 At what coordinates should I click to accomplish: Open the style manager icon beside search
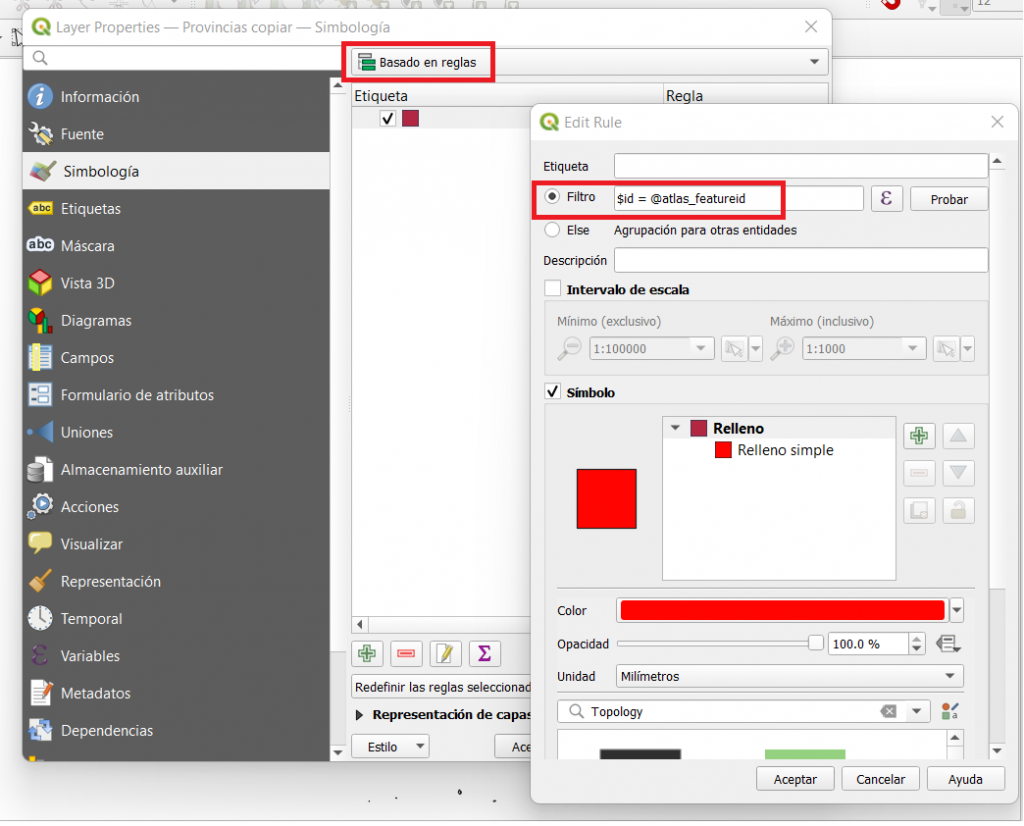point(949,712)
